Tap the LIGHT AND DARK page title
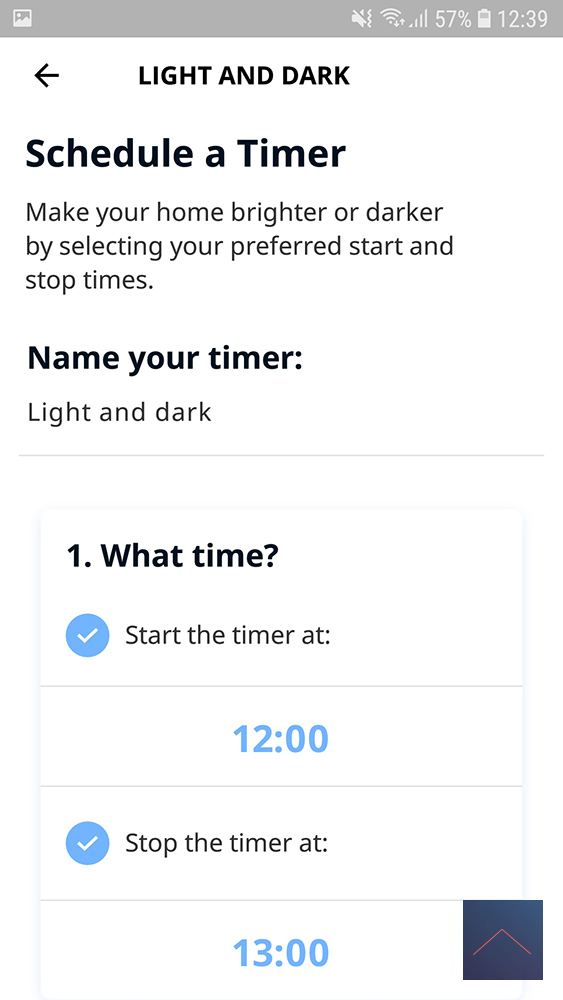 (x=244, y=76)
